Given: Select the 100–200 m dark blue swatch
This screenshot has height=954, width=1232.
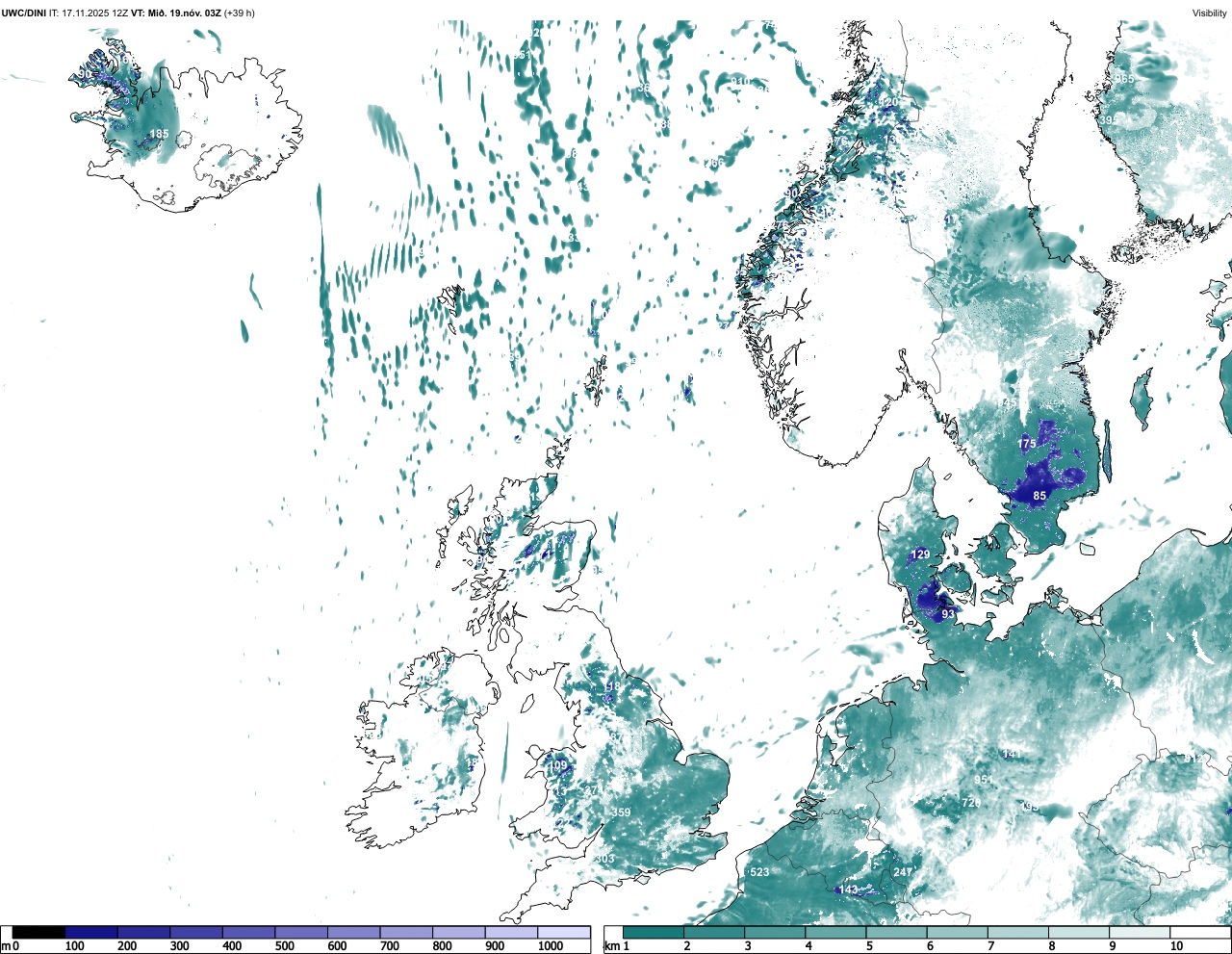Looking at the screenshot, I should [91, 933].
